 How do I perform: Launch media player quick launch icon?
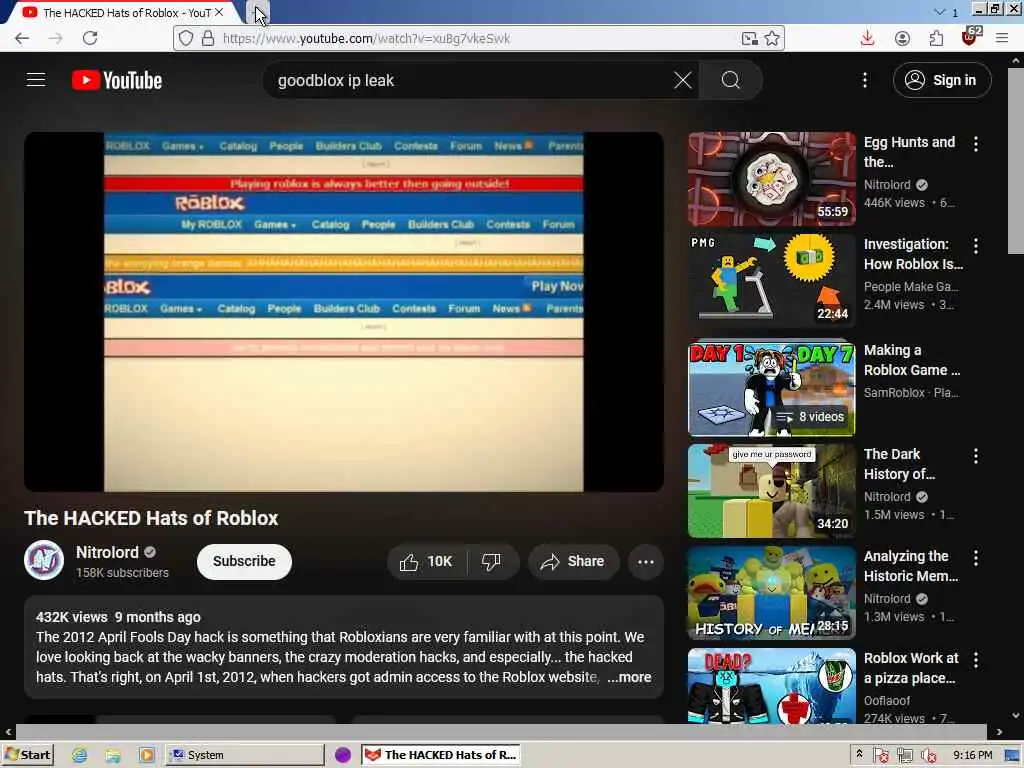[146, 755]
